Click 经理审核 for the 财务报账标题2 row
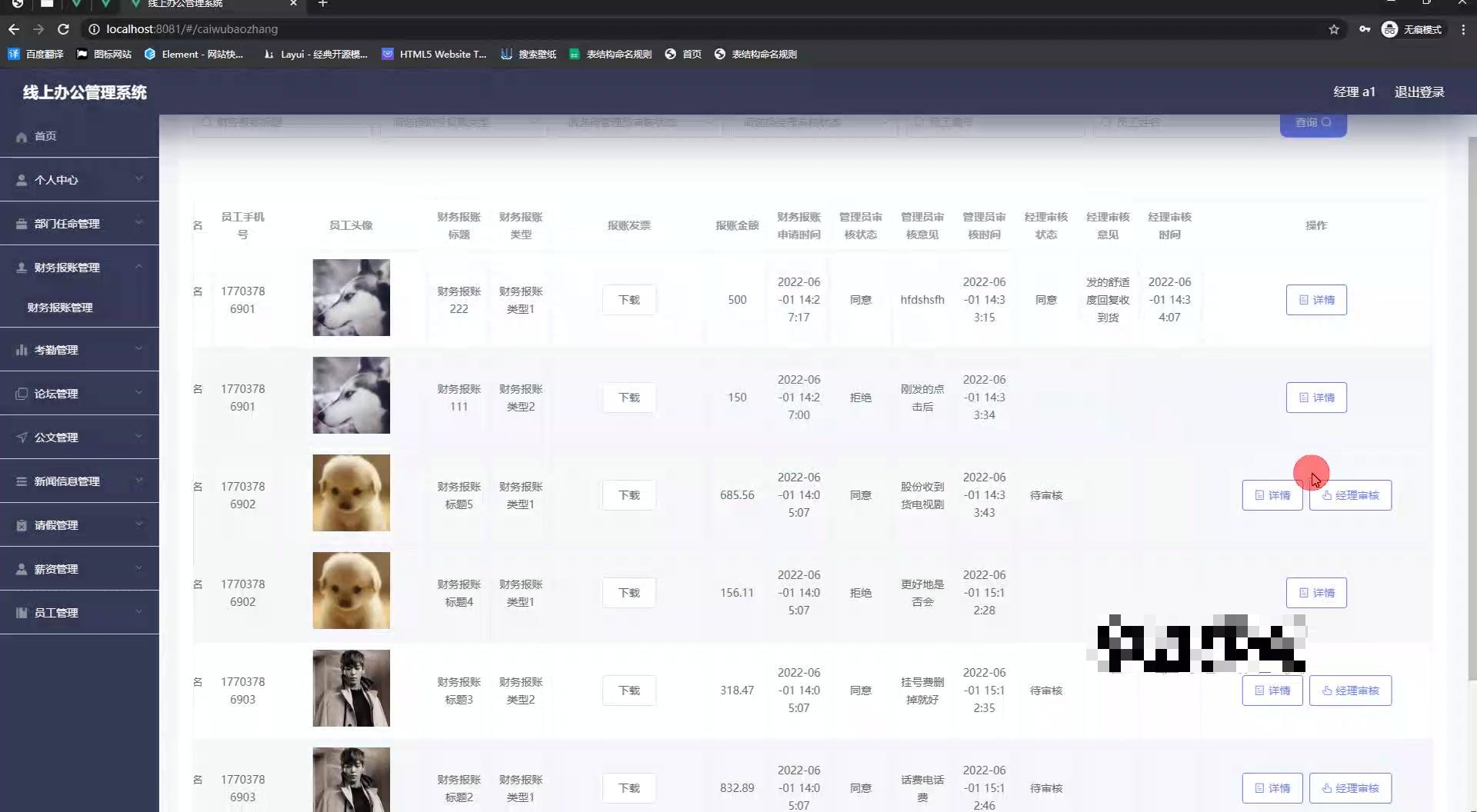Image resolution: width=1477 pixels, height=812 pixels. point(1350,788)
